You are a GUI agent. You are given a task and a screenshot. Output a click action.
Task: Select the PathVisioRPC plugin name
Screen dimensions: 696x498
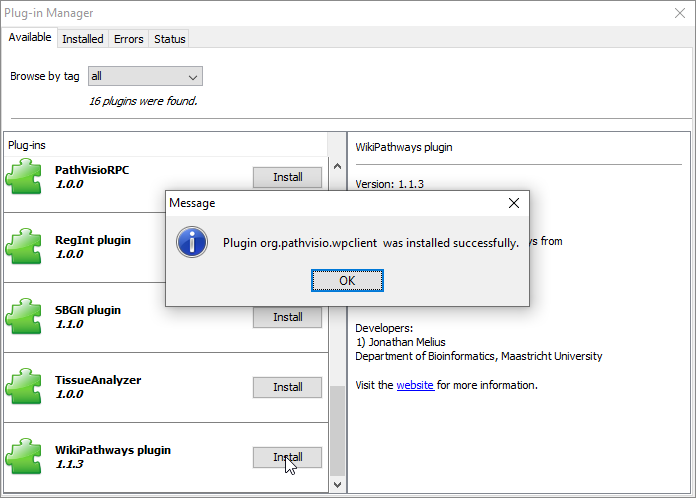coord(92,170)
